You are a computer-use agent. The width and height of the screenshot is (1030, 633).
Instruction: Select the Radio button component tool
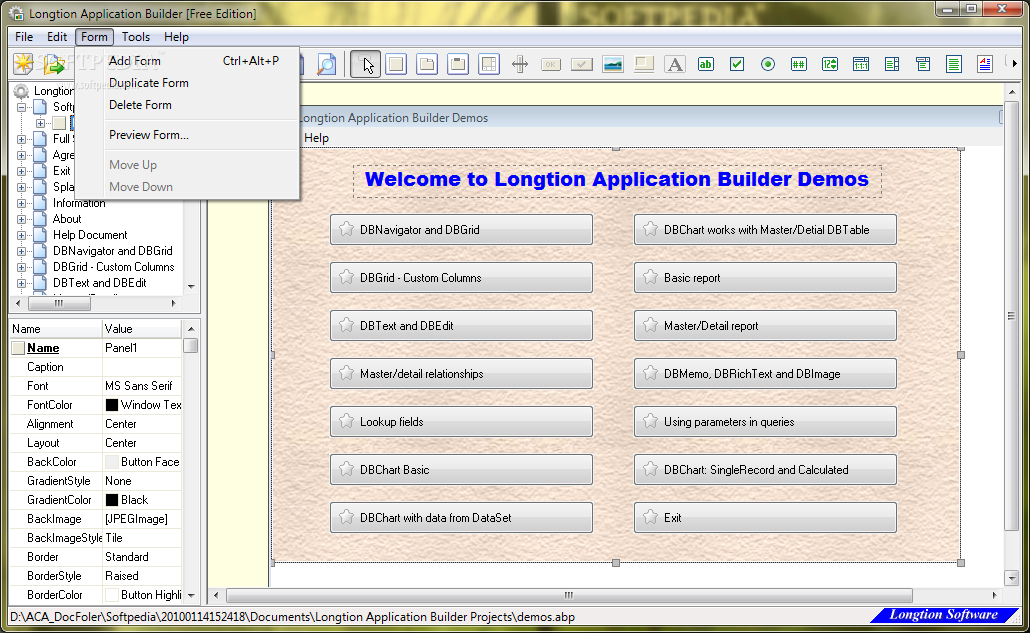(768, 64)
